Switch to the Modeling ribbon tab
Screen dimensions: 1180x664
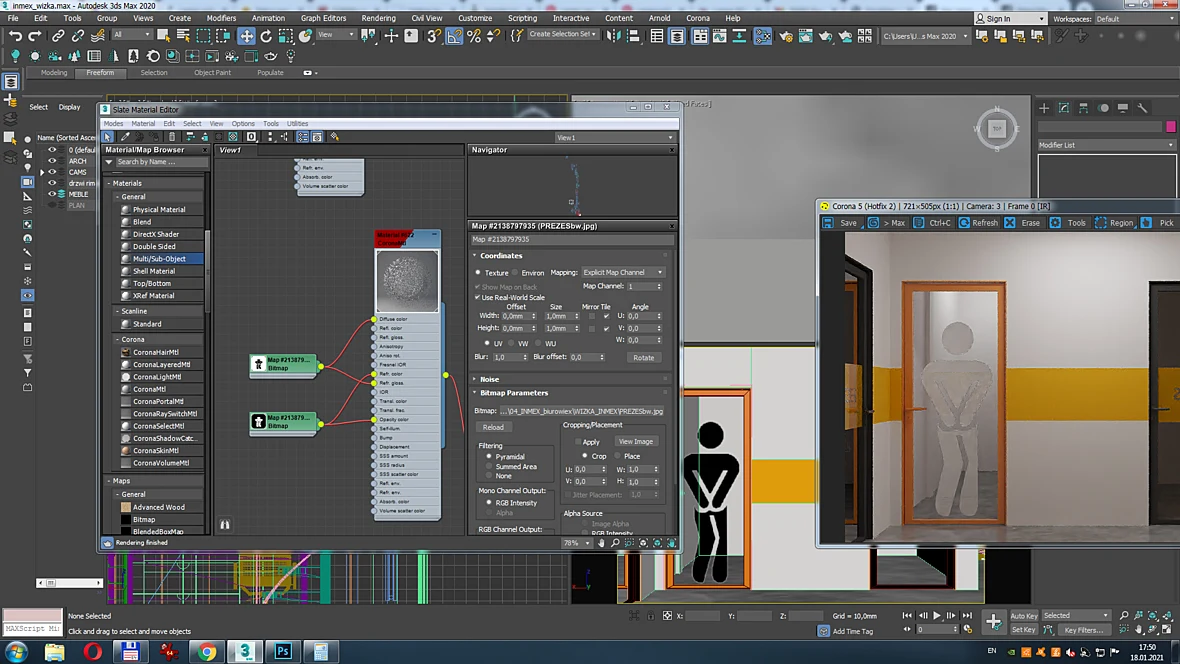pyautogui.click(x=53, y=73)
